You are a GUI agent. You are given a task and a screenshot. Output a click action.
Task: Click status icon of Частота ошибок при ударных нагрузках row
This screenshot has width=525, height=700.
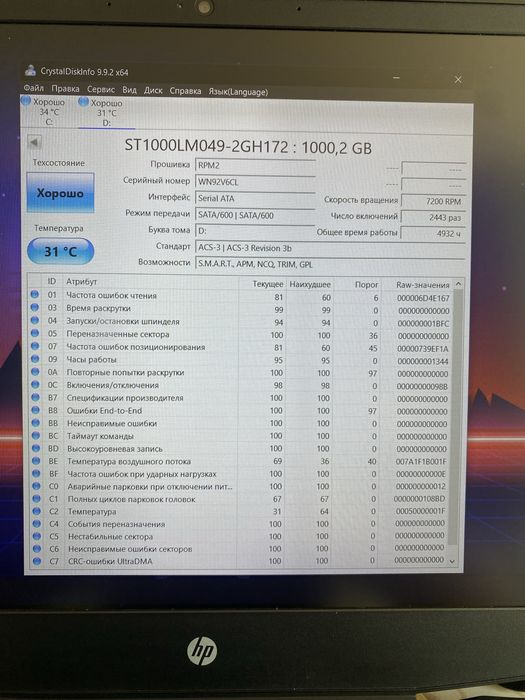coord(36,473)
